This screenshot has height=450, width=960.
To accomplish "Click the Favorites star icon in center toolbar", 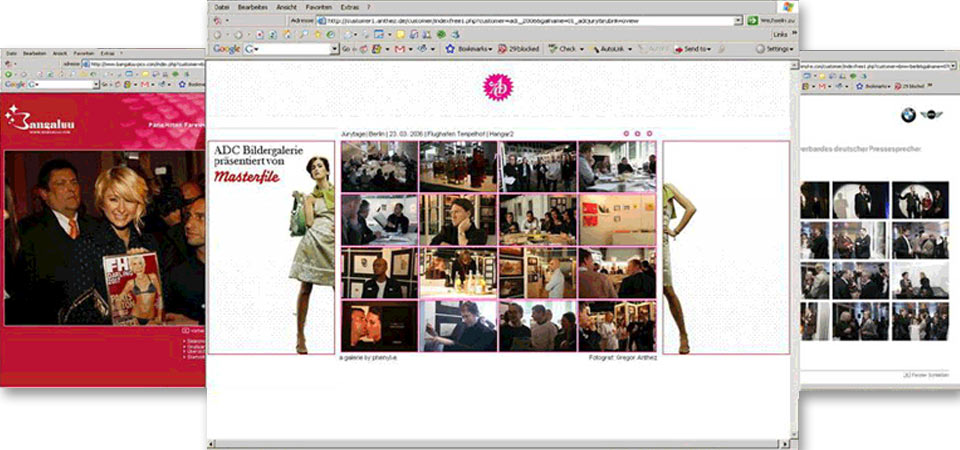I will pos(318,35).
